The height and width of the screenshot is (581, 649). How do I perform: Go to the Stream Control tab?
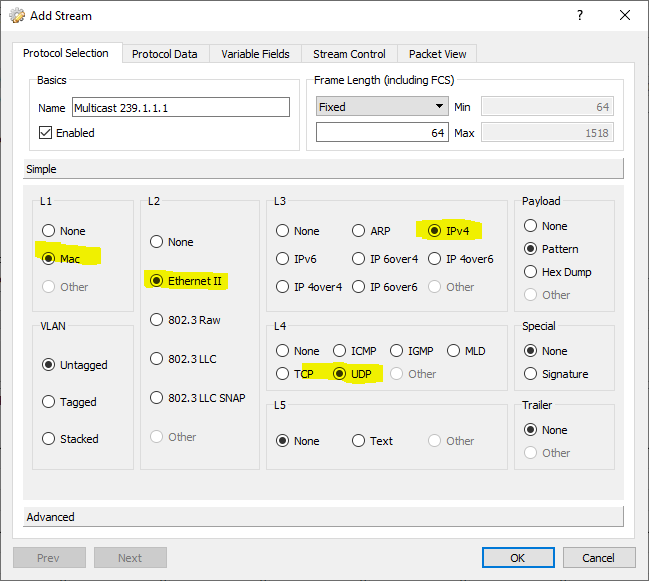(x=349, y=54)
